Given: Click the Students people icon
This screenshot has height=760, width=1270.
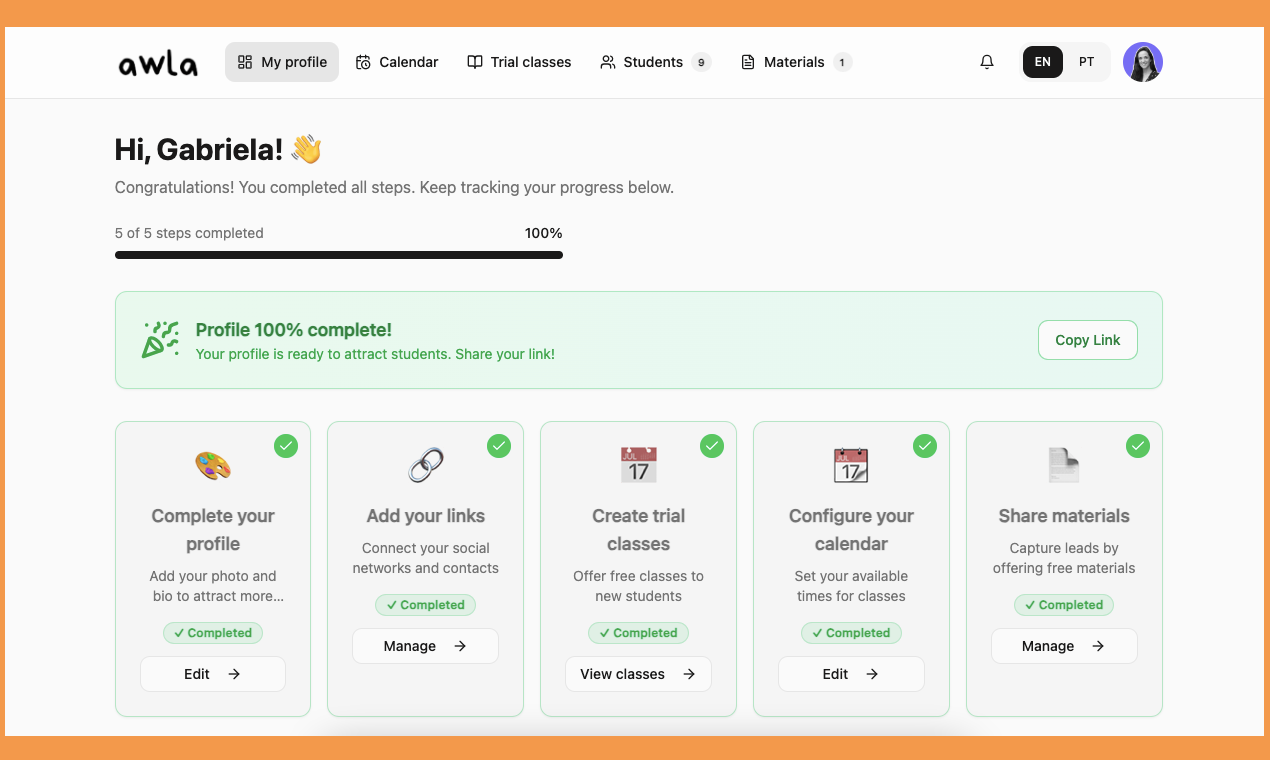Looking at the screenshot, I should pyautogui.click(x=607, y=62).
